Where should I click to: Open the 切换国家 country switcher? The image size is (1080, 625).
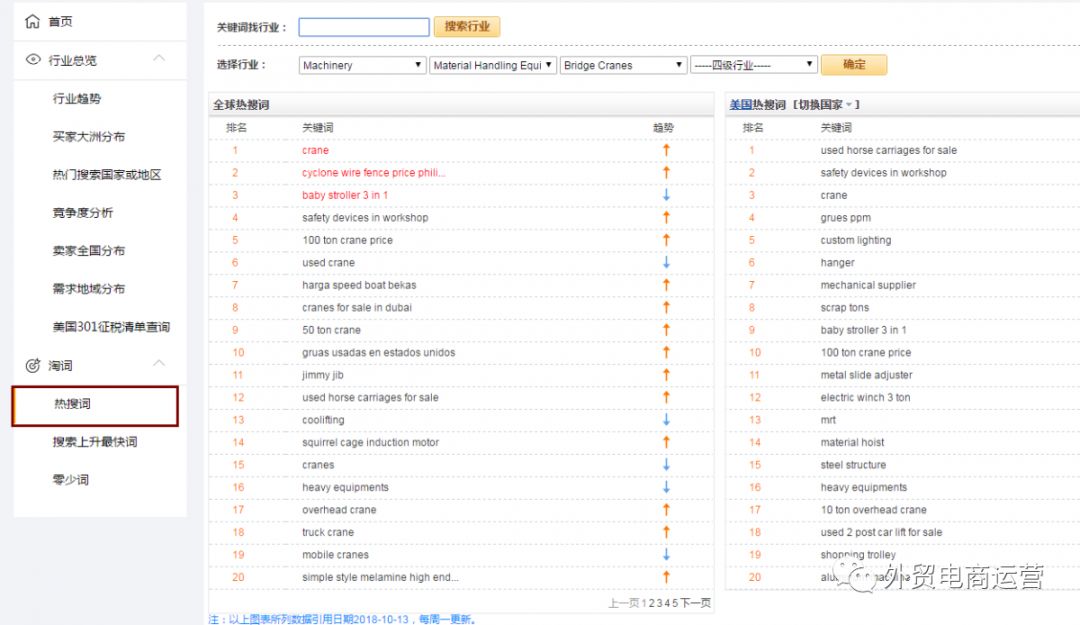click(826, 105)
